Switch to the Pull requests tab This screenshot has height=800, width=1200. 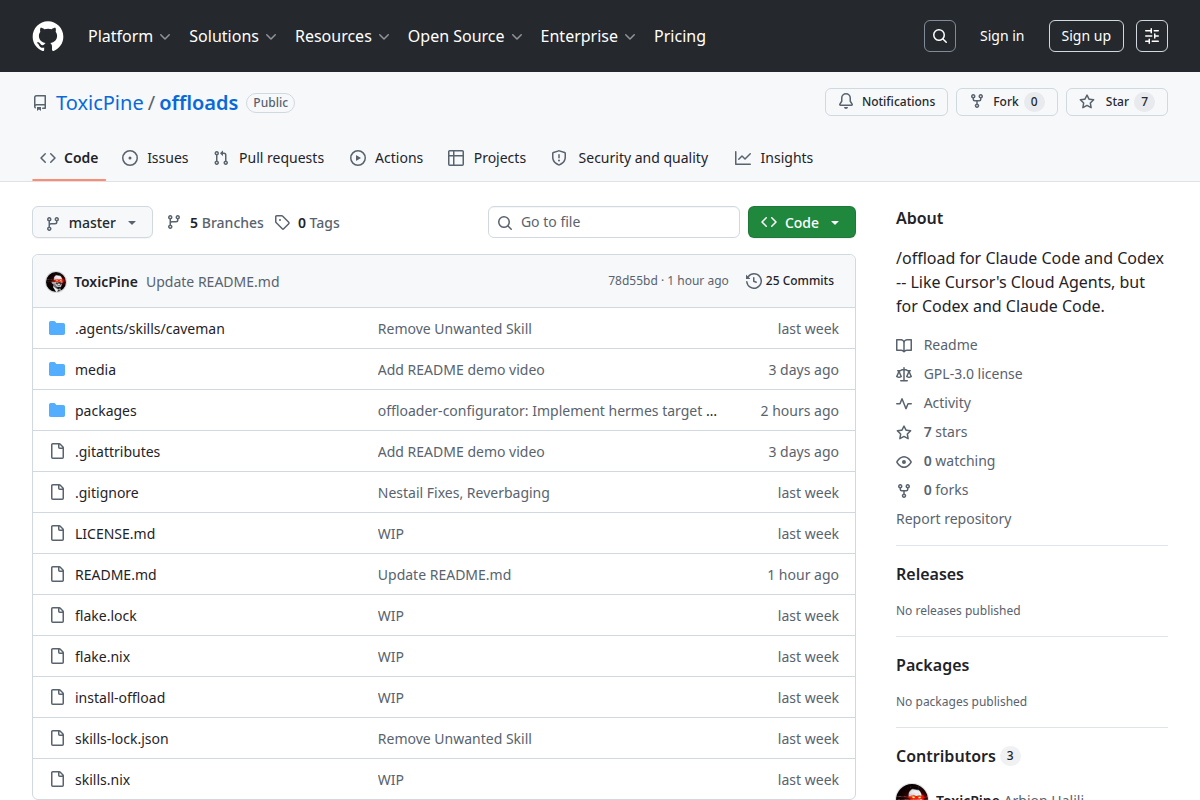269,158
